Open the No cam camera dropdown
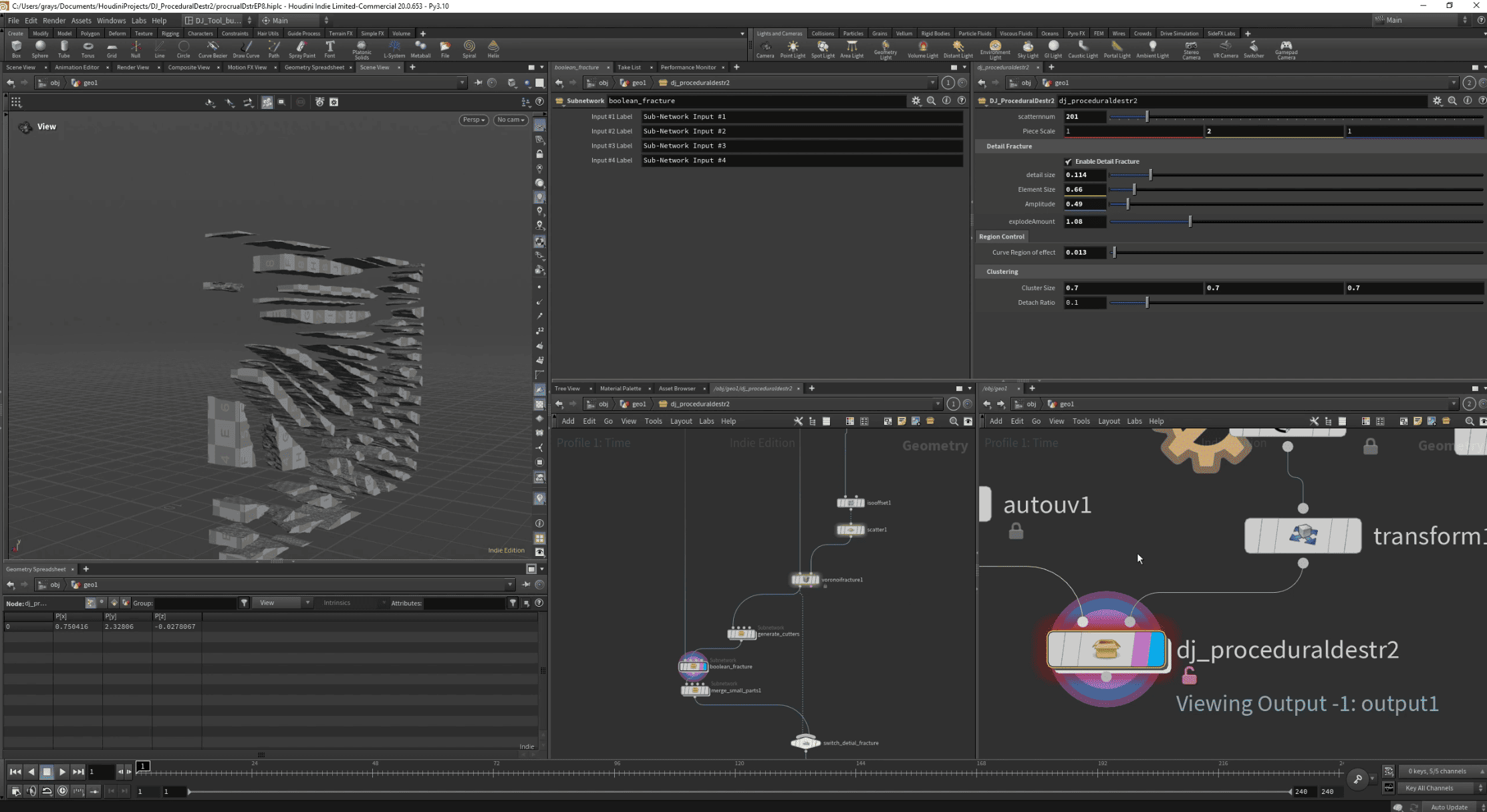Screen dimensions: 1487x812 tap(511, 120)
